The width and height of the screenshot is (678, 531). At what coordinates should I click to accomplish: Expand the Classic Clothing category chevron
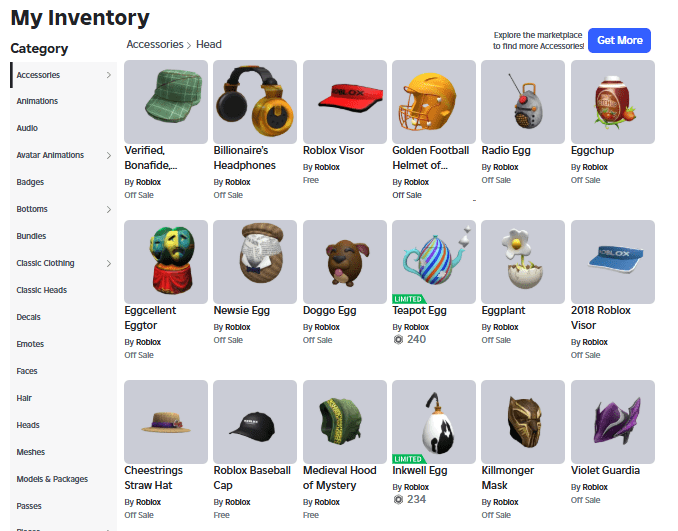coord(109,263)
